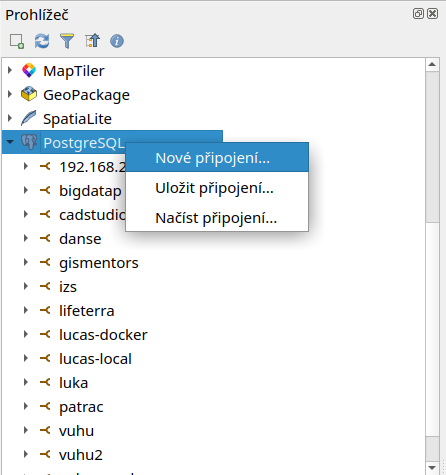
Task: Click the connection icon beside vuhu2
Action: click(x=45, y=454)
